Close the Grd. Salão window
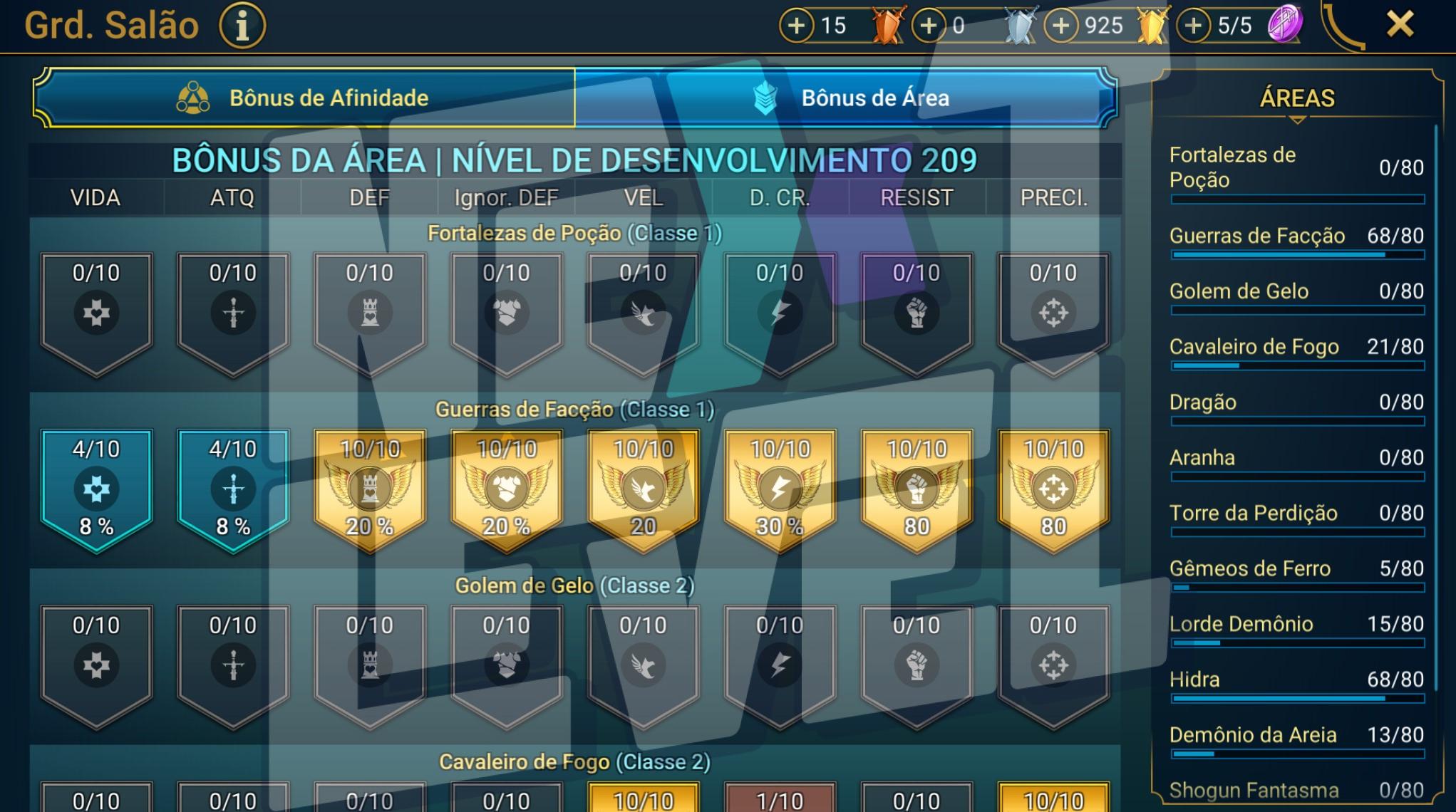 1400,25
